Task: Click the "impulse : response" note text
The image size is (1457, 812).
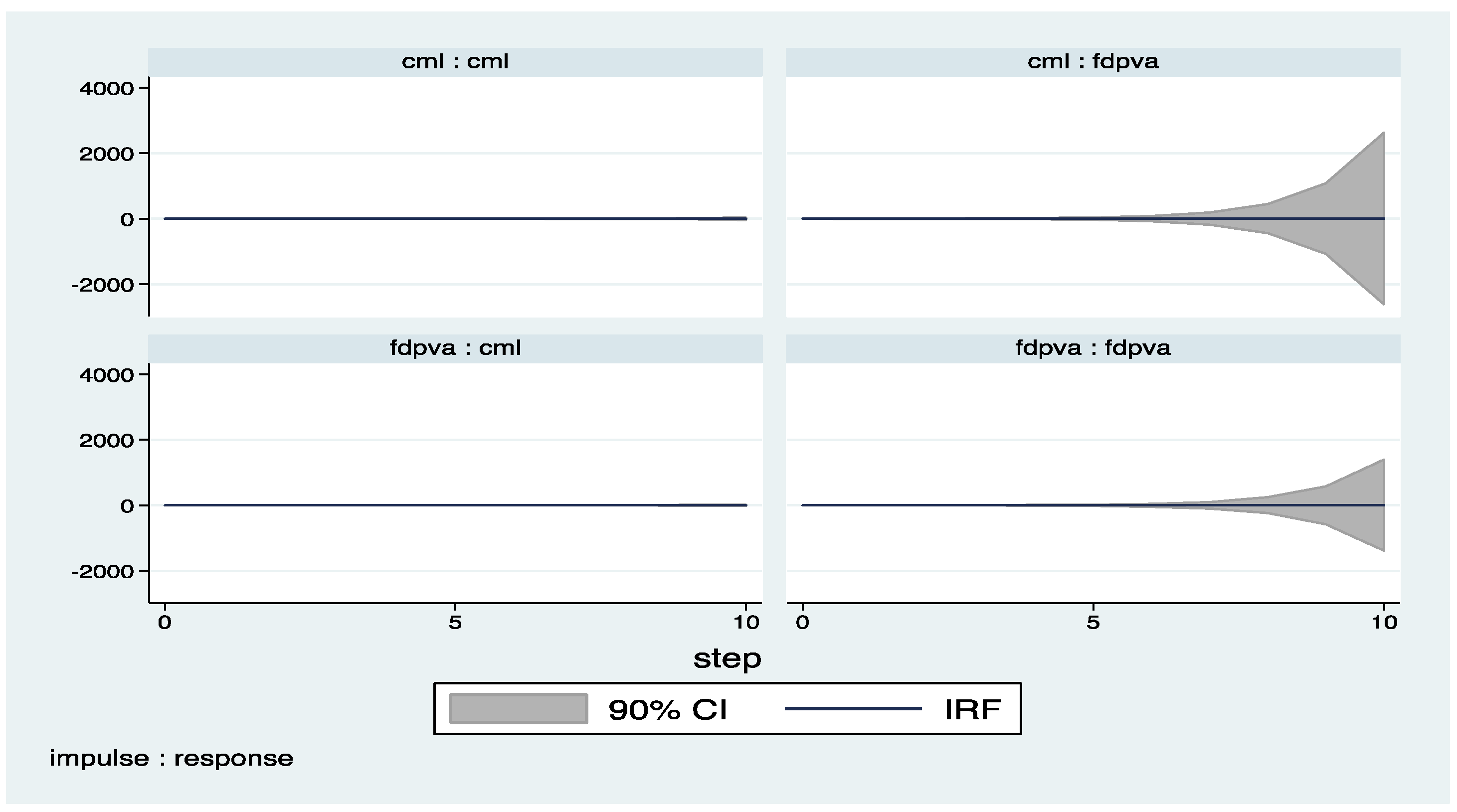Action: [x=172, y=758]
